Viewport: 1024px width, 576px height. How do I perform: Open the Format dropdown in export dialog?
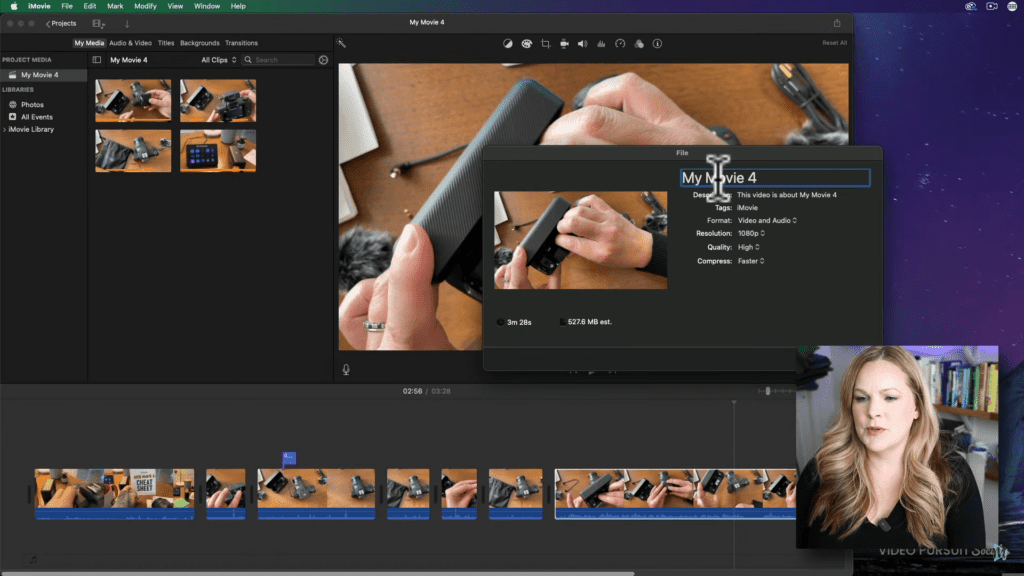[767, 221]
